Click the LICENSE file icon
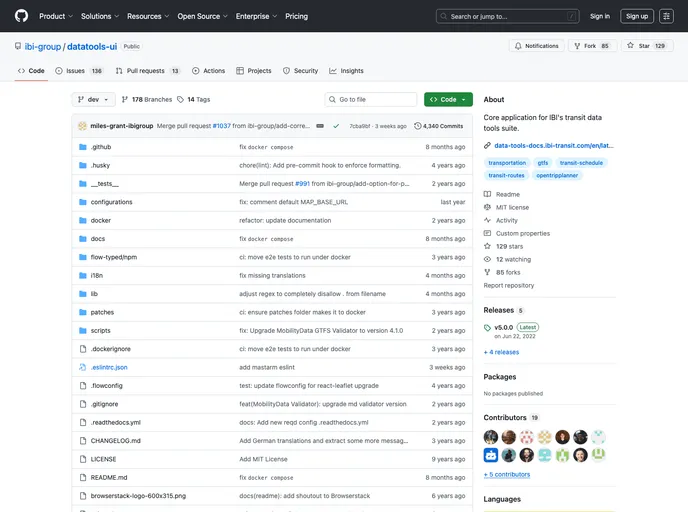 pos(82,459)
